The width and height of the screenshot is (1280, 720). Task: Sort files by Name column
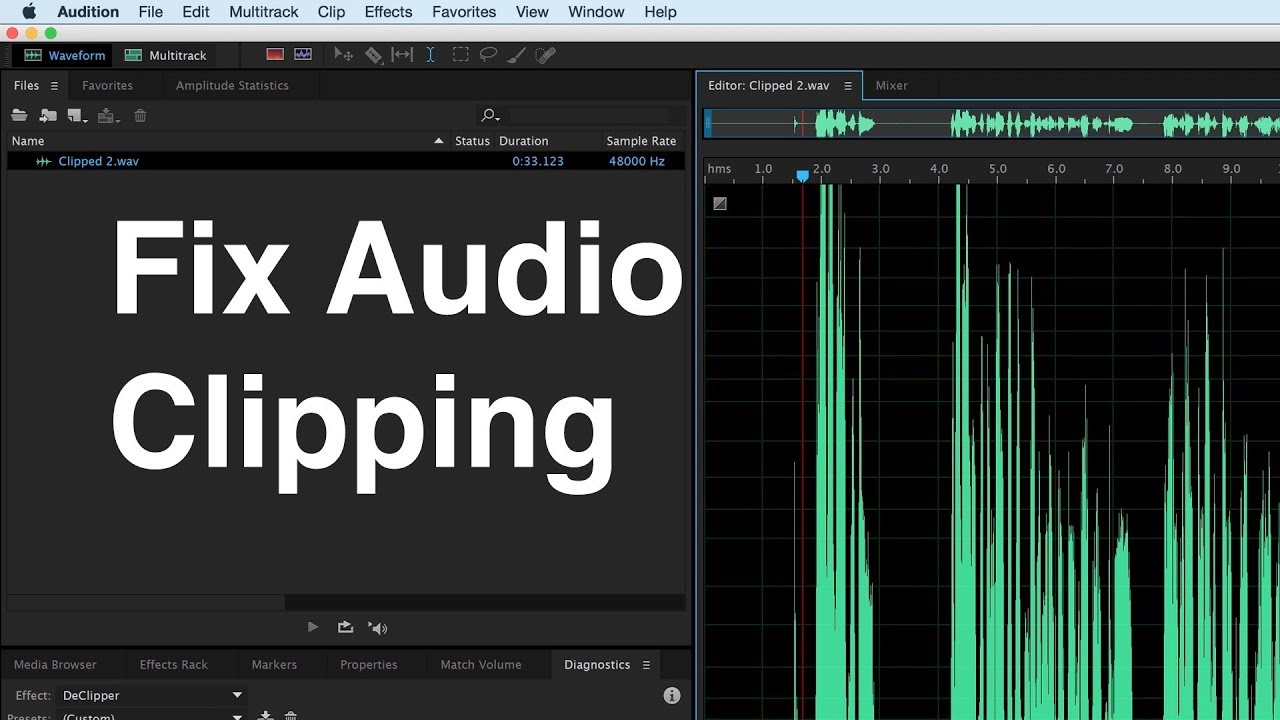pyautogui.click(x=28, y=141)
